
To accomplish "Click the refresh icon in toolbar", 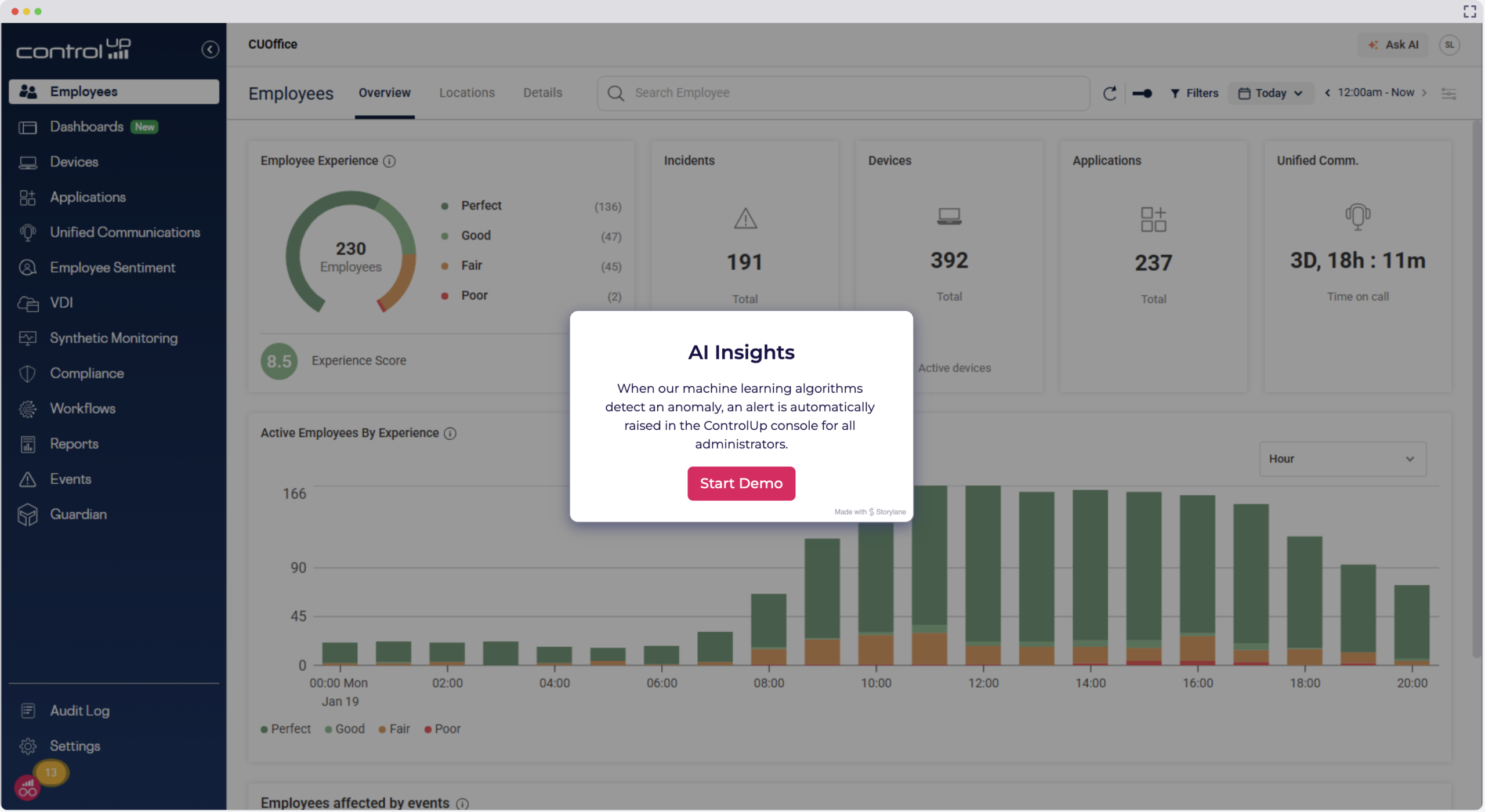I will point(1109,93).
